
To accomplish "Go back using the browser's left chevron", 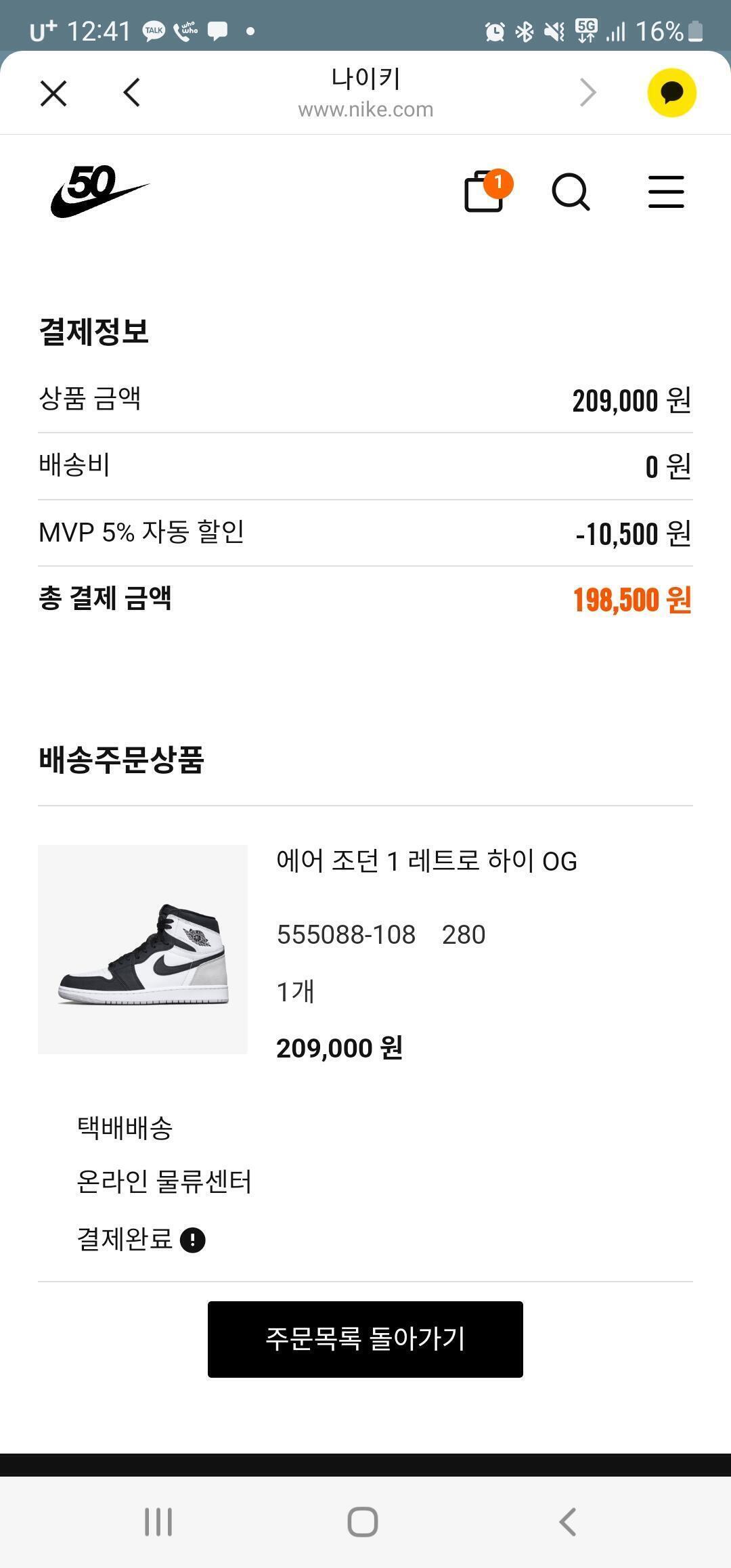I will pyautogui.click(x=132, y=93).
